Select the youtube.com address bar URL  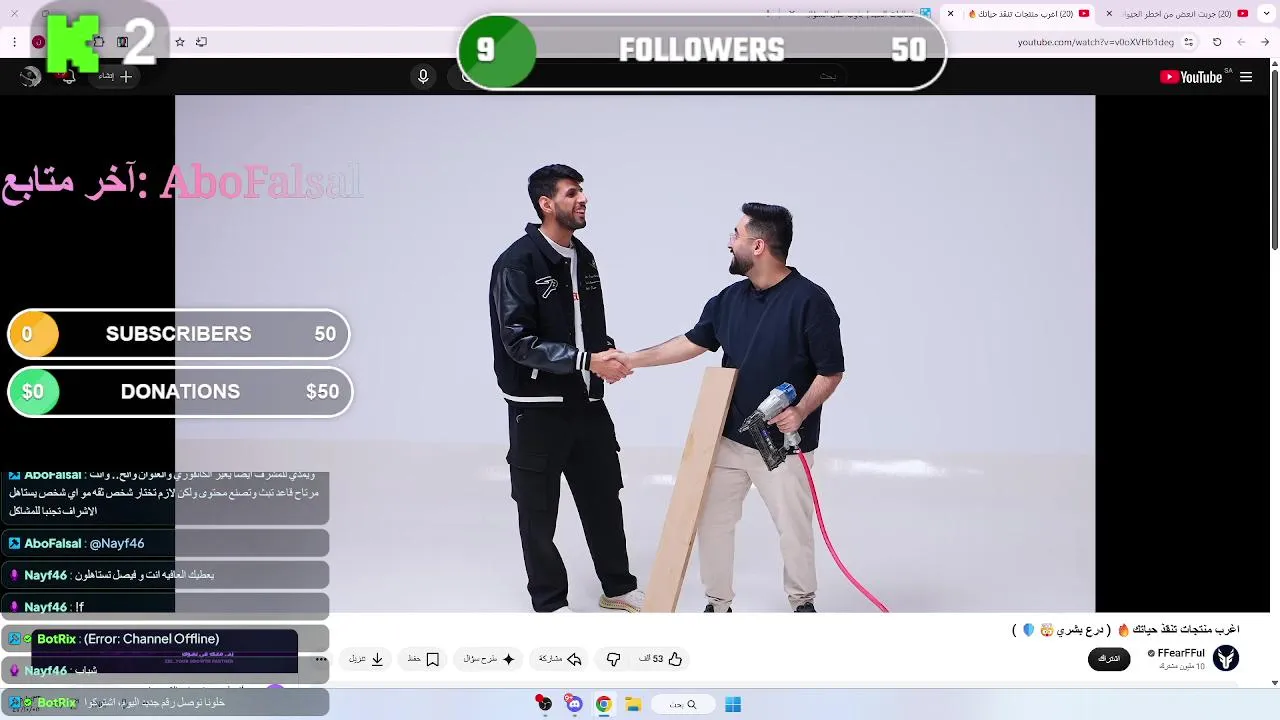tap(1096, 42)
